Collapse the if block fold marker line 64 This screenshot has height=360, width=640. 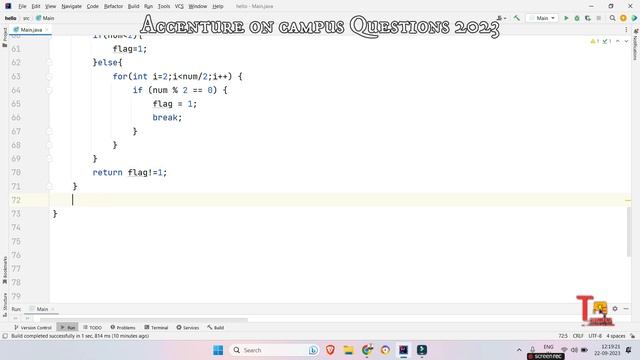pyautogui.click(x=49, y=90)
